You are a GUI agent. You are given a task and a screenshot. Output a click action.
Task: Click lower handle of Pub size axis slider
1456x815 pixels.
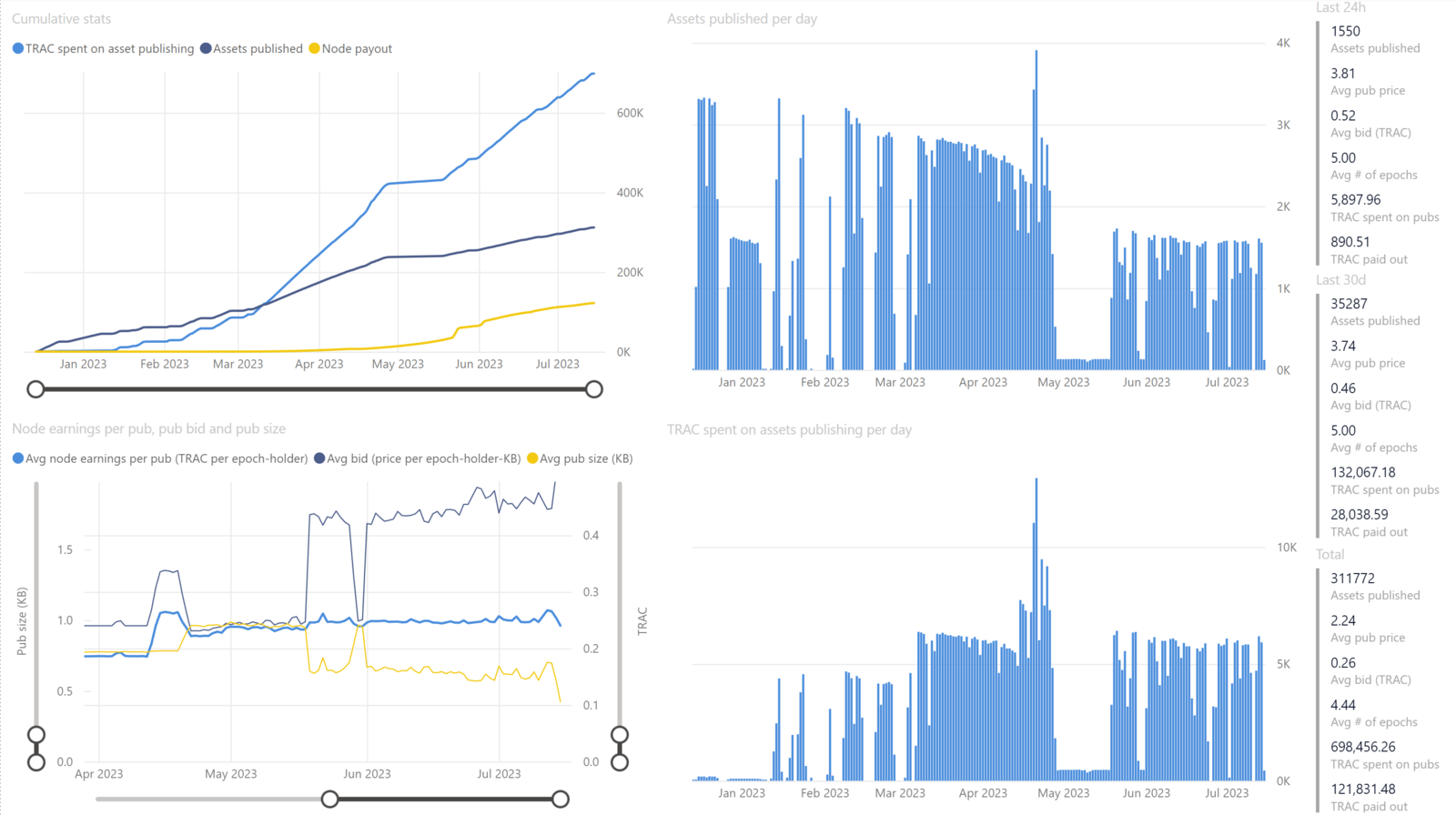point(36,762)
